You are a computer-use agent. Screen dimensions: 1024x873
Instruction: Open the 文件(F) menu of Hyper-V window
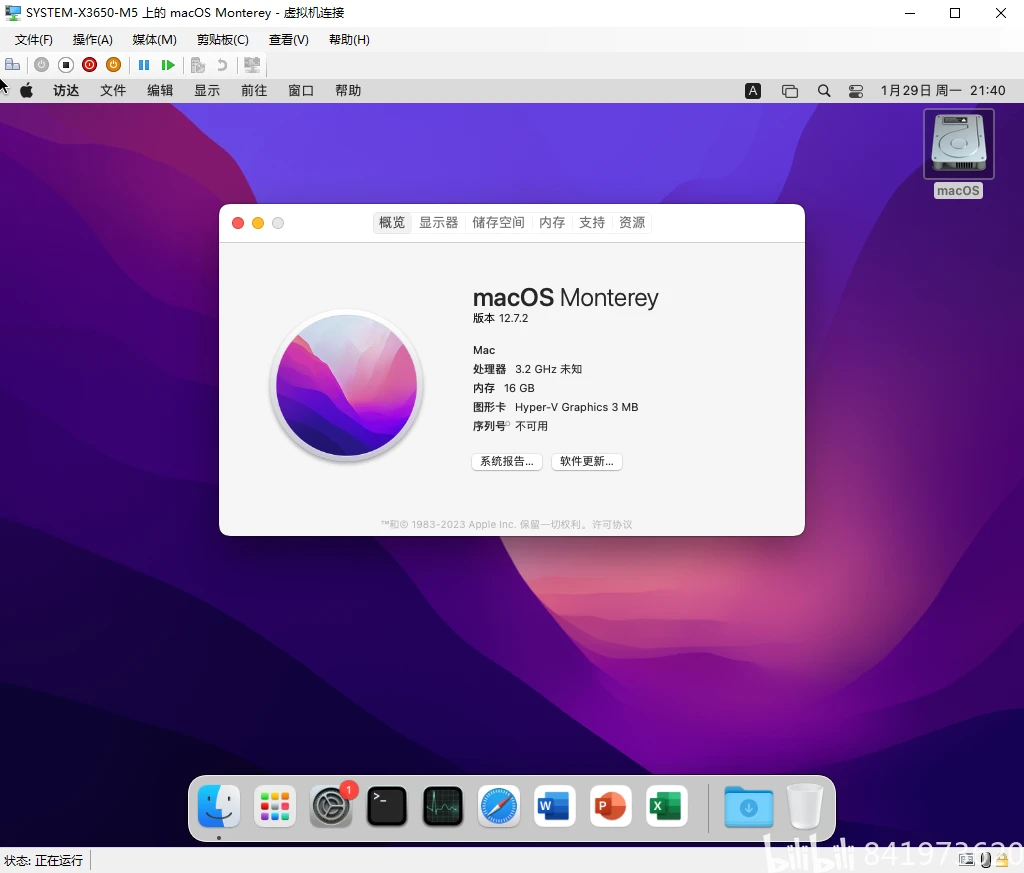point(33,40)
